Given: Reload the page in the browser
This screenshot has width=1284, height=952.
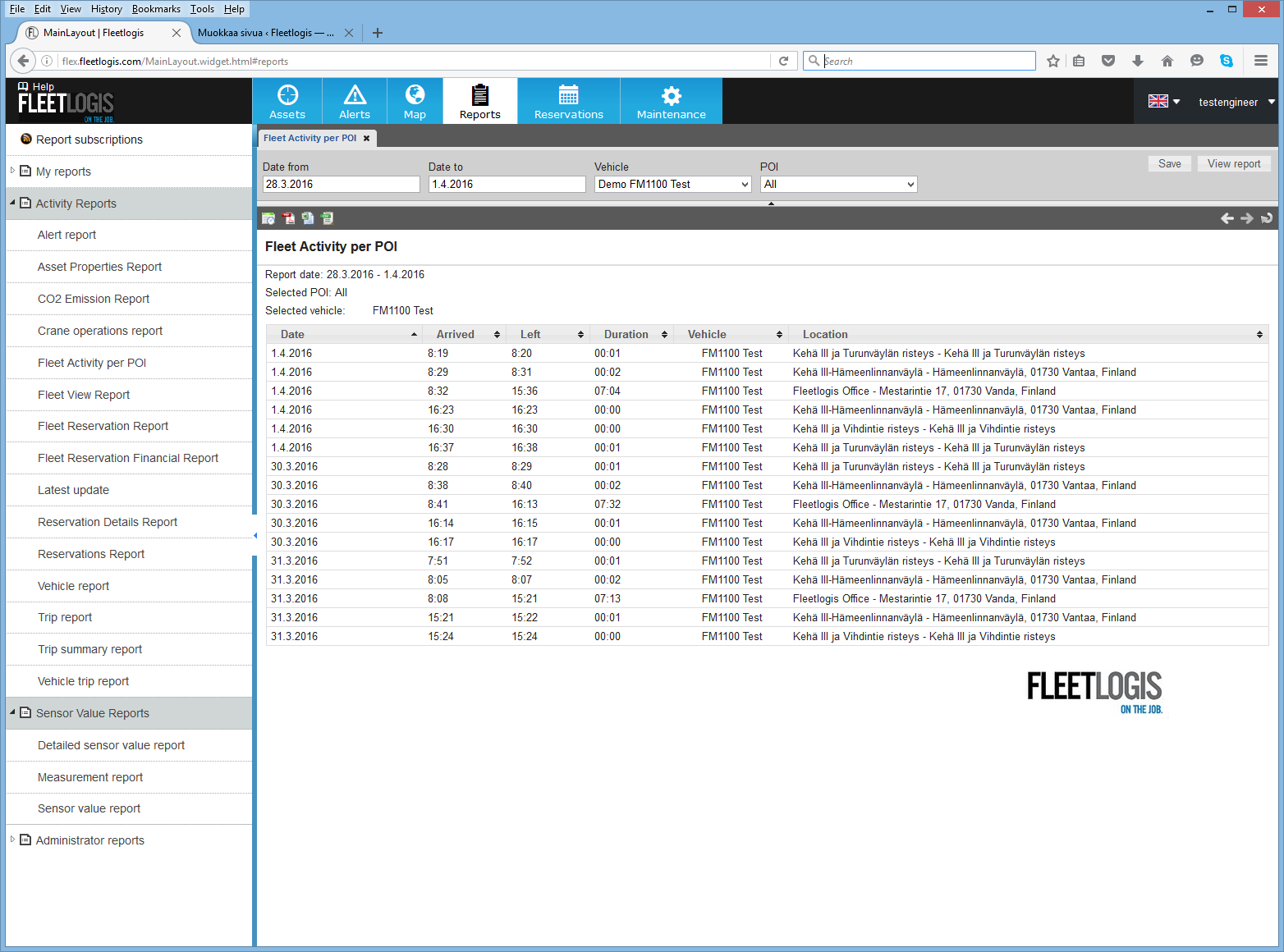Looking at the screenshot, I should [x=783, y=61].
